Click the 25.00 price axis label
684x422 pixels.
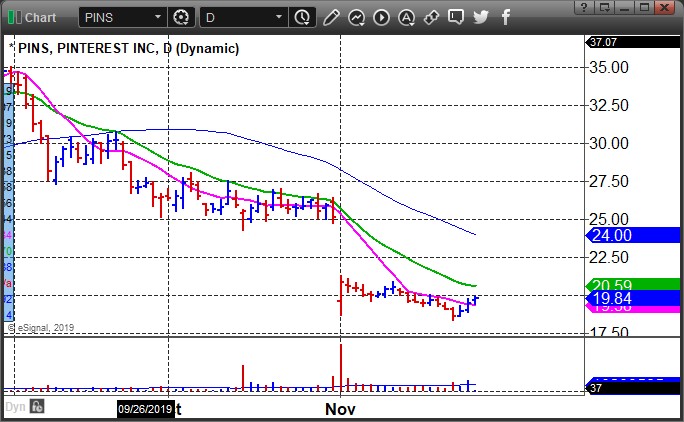[609, 219]
